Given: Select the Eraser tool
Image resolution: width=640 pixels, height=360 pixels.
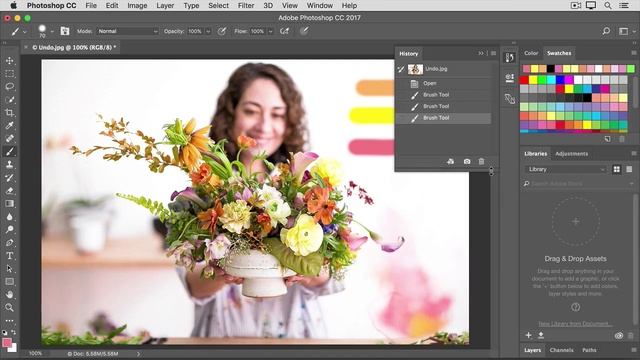Looking at the screenshot, I should tap(10, 191).
